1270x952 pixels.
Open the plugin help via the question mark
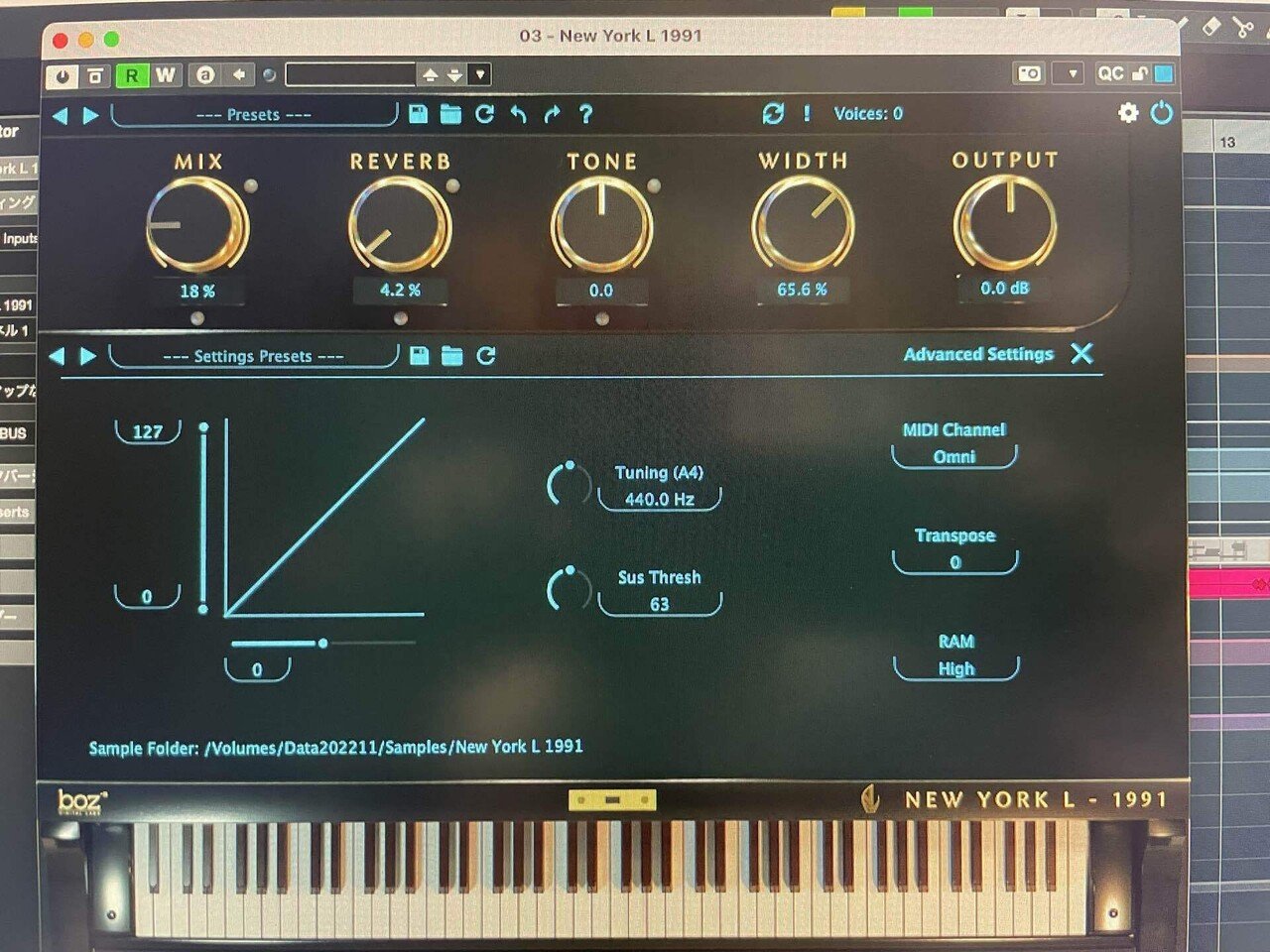click(x=585, y=113)
